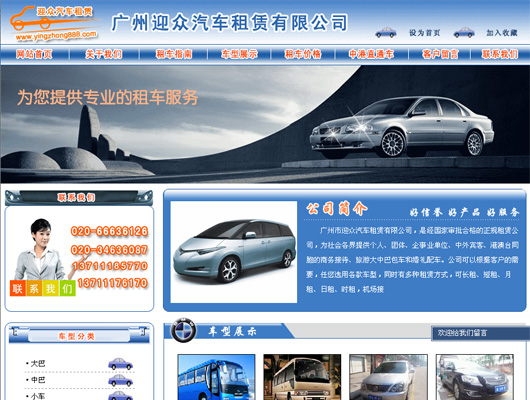This screenshot has height=400, width=530.
Task: Open the blue bus thumbnail
Action: [216, 377]
